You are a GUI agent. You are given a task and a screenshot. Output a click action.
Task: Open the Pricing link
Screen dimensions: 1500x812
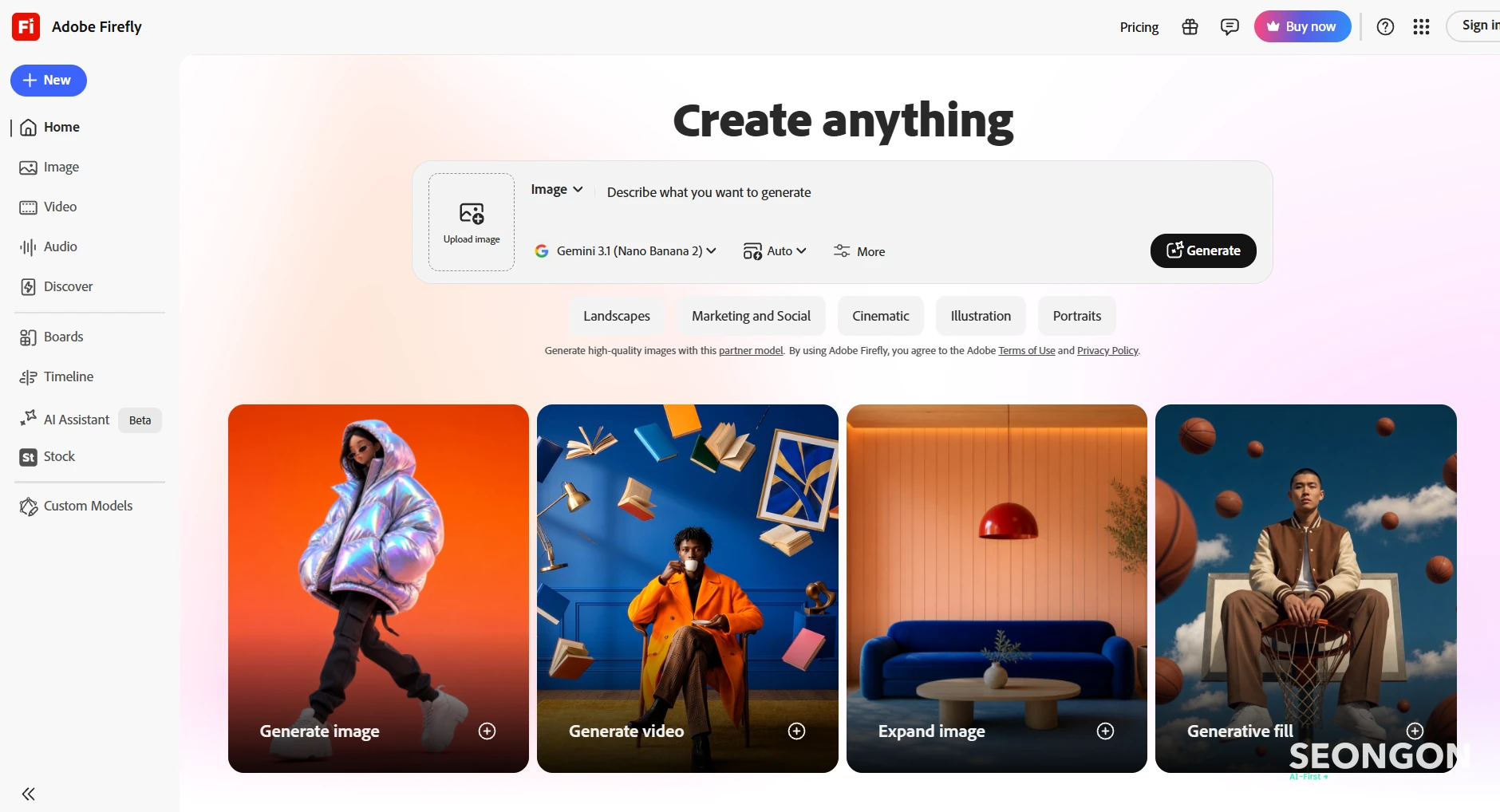(1139, 27)
